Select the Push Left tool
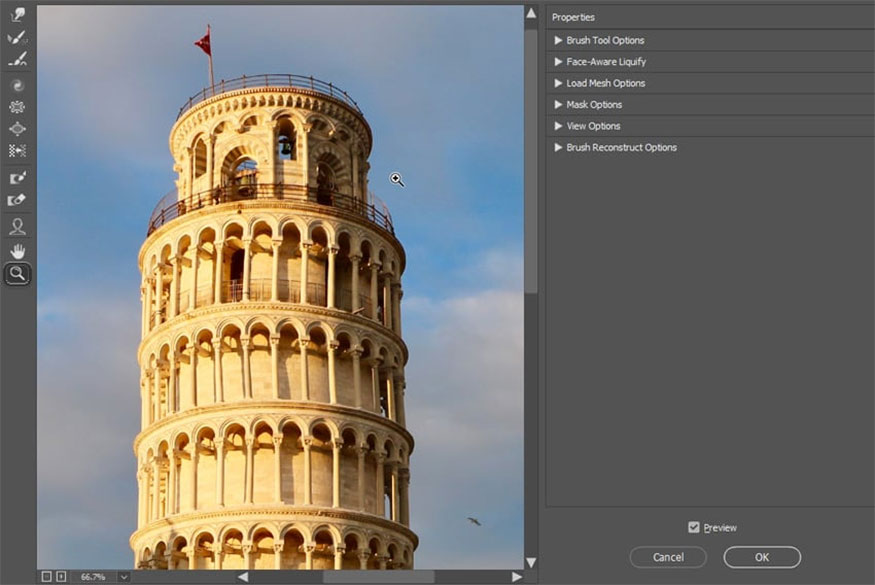 [x=17, y=151]
